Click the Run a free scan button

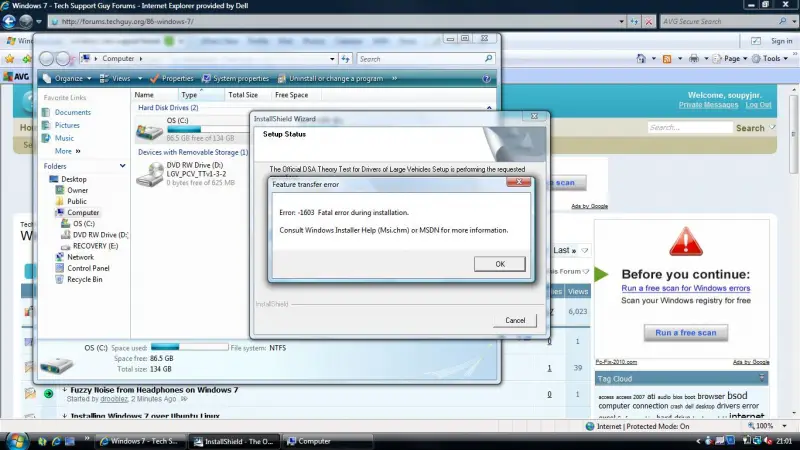(686, 333)
